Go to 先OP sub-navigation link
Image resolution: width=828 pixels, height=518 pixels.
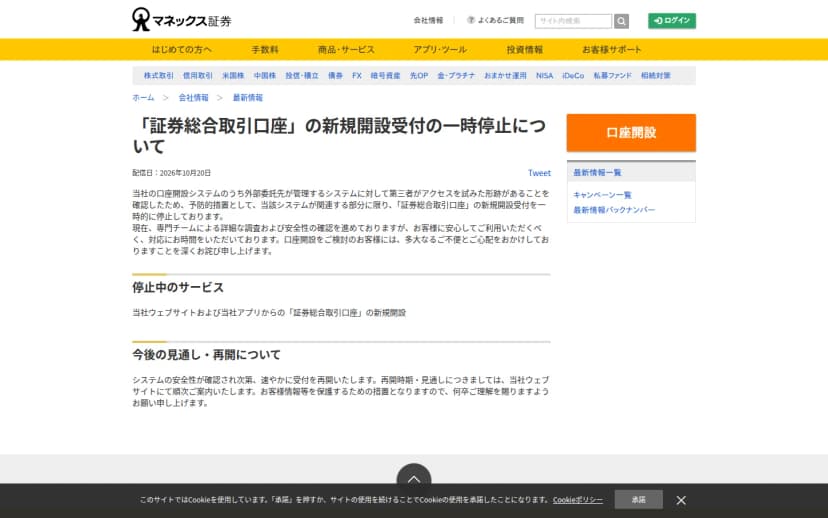419,76
